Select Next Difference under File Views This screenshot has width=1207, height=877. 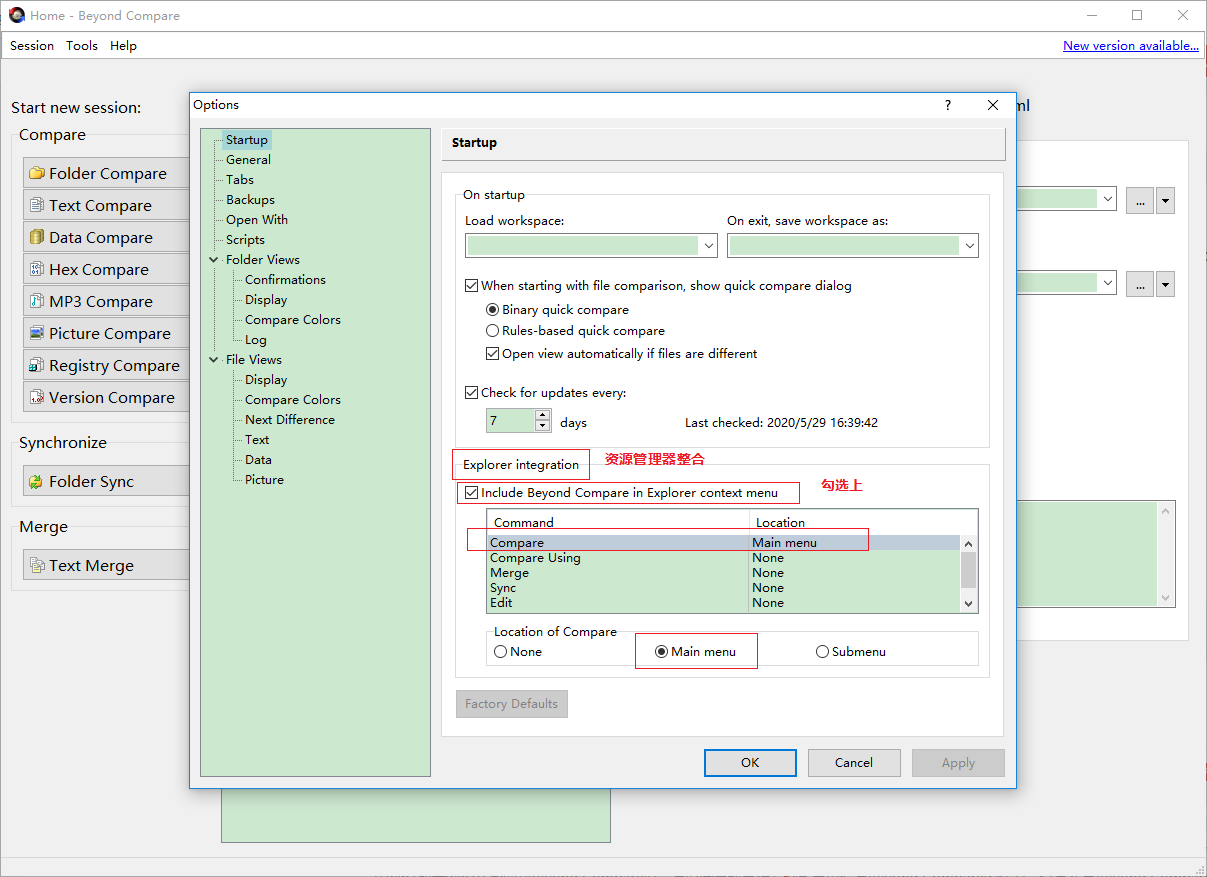[x=290, y=420]
